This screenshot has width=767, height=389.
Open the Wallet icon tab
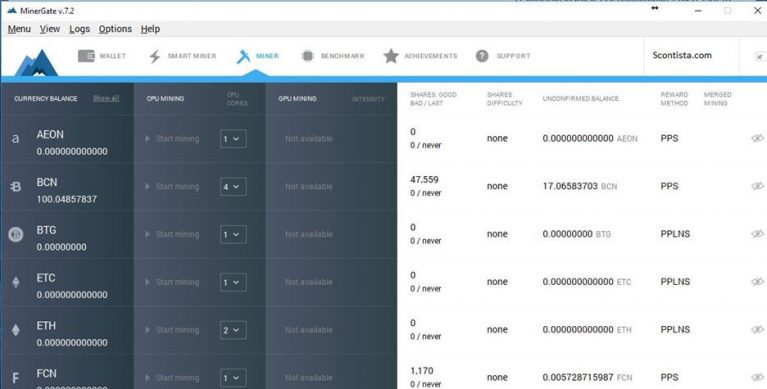(86, 56)
